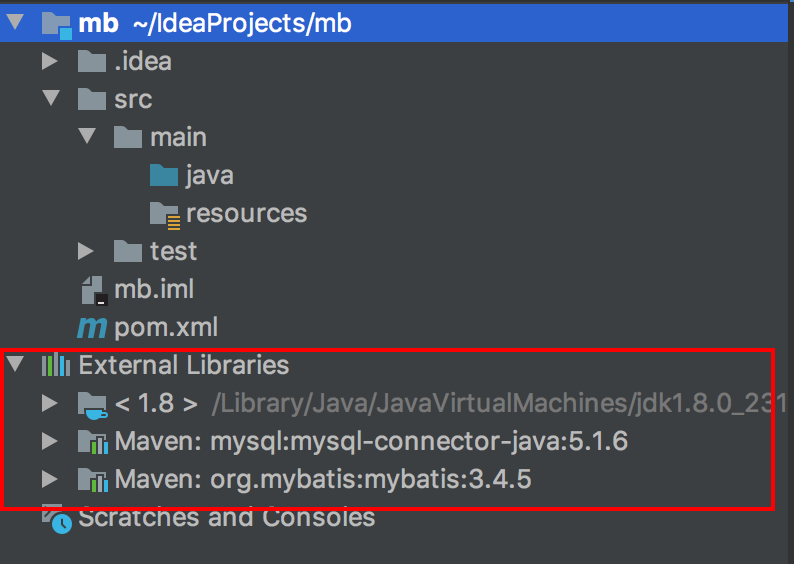
Task: Click the mysql-connector-java library icon
Action: coord(92,442)
